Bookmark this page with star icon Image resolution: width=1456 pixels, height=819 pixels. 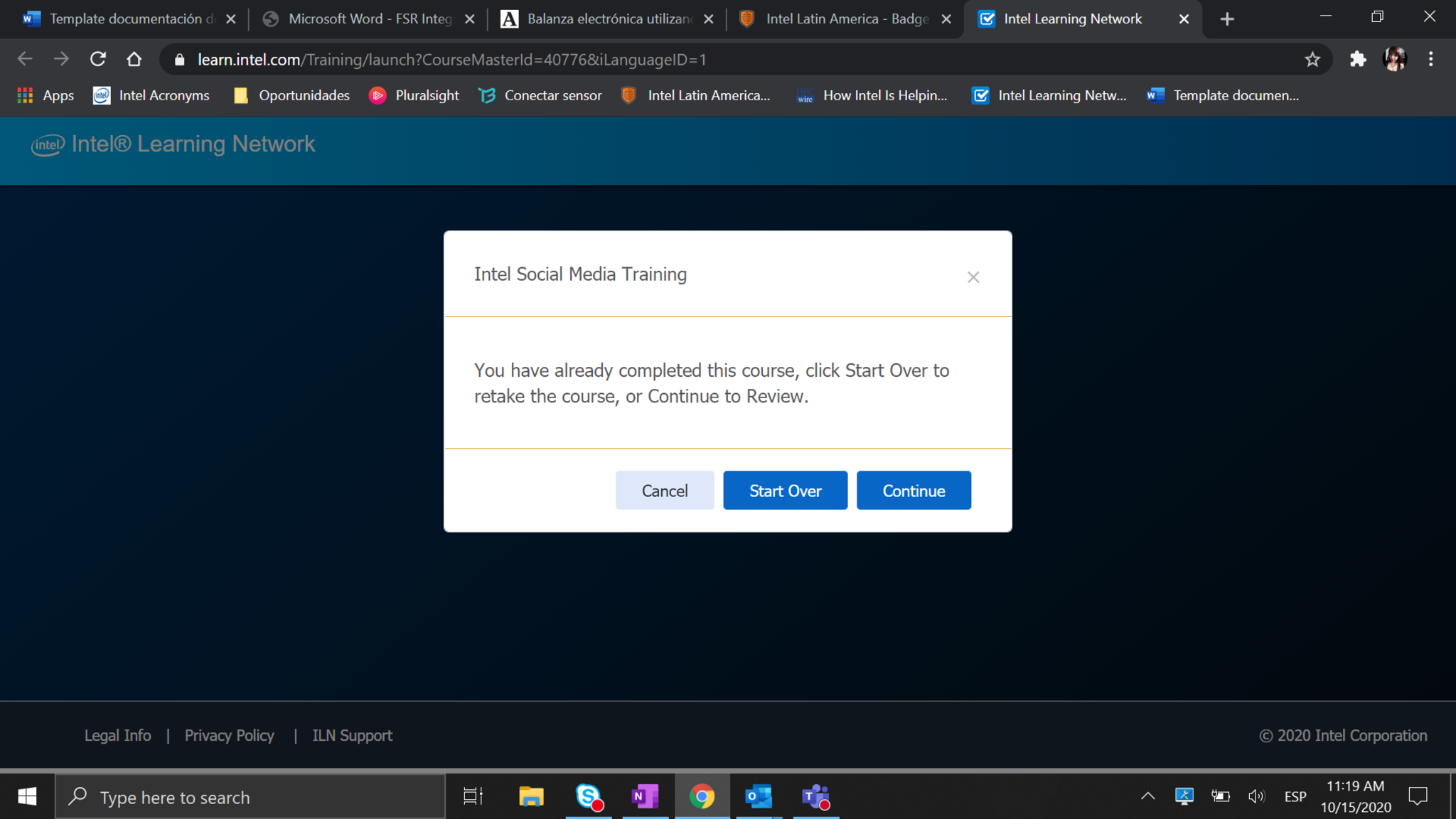[1312, 60]
